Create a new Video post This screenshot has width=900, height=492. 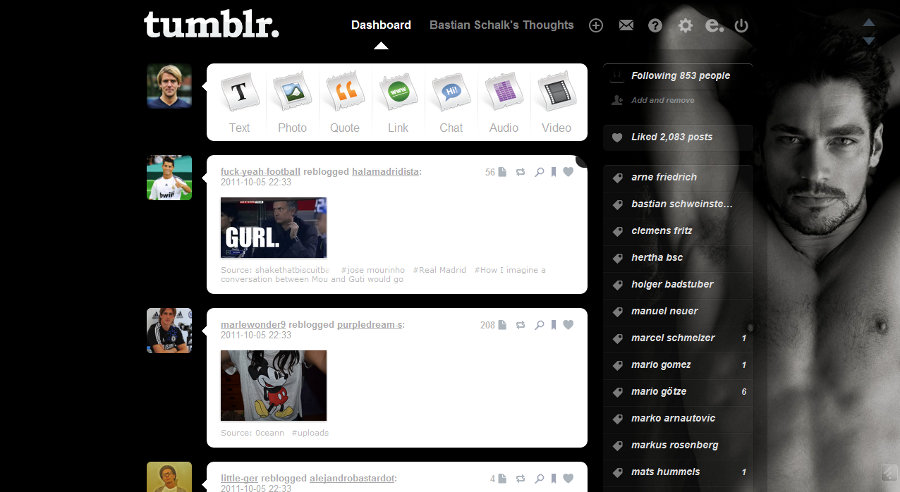[x=556, y=103]
